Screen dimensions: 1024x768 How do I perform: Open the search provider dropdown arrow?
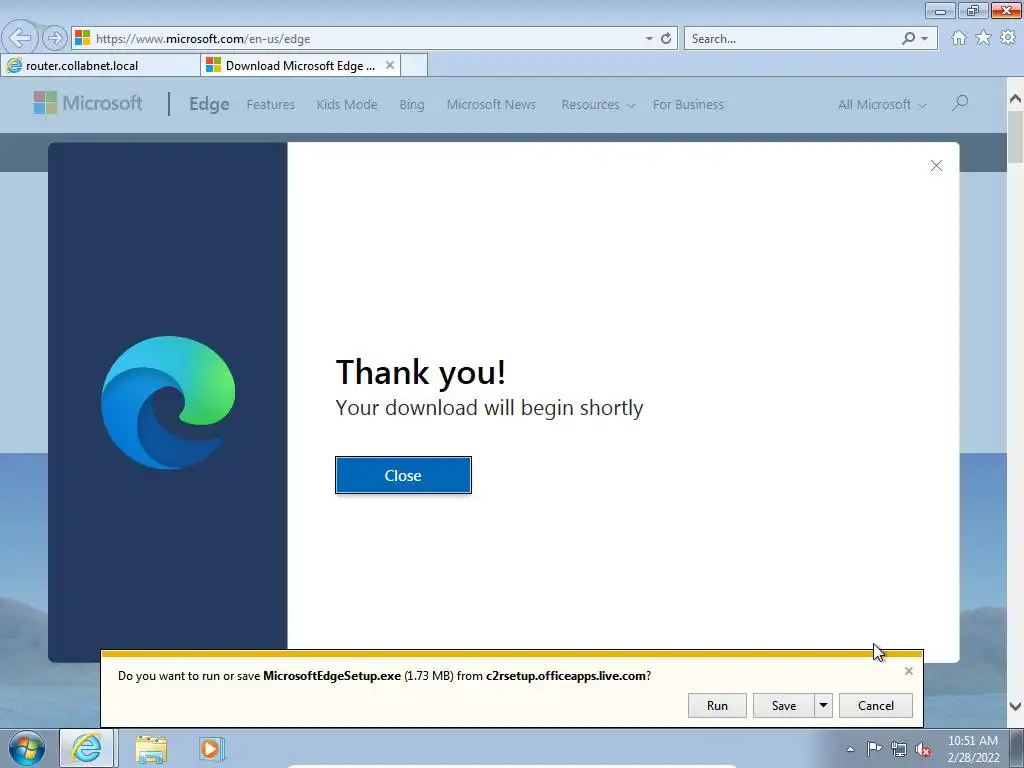(924, 39)
